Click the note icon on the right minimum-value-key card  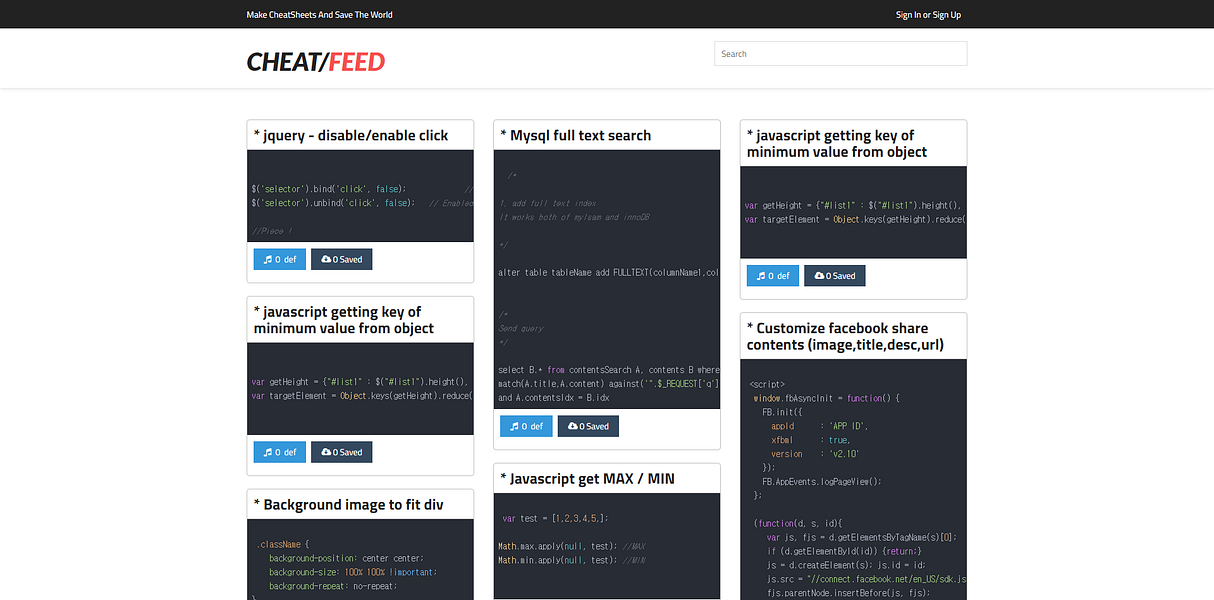pyautogui.click(x=759, y=275)
